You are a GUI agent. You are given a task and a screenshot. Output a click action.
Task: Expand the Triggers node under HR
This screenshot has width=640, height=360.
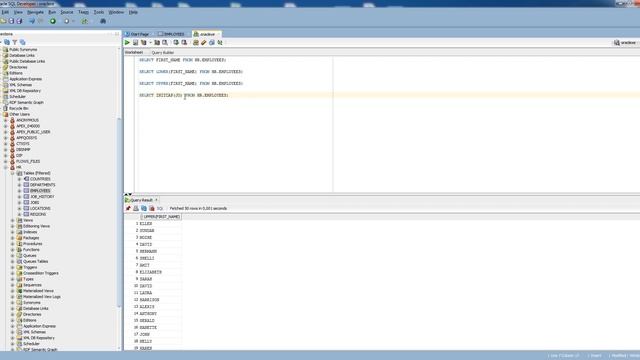click(13, 267)
